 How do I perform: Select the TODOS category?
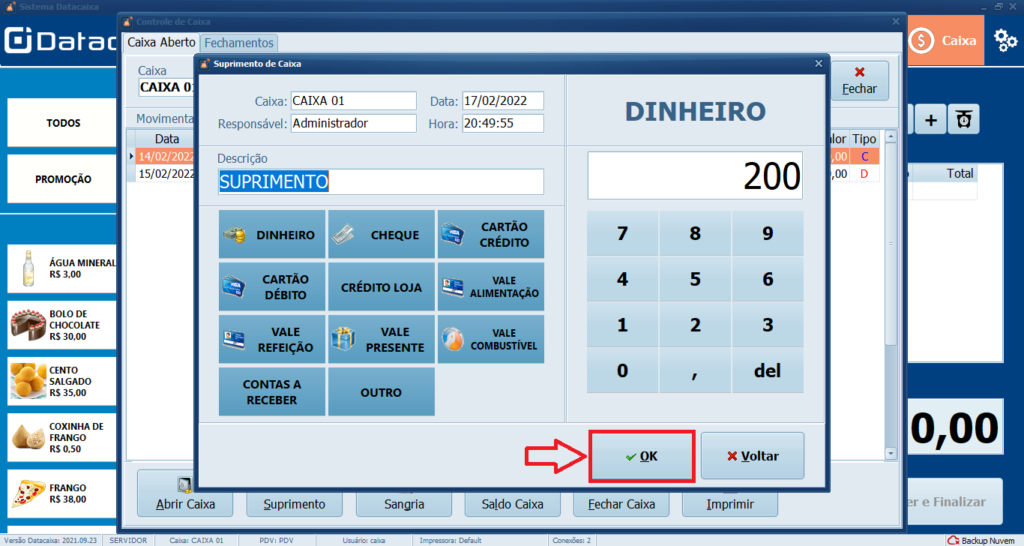click(x=63, y=123)
